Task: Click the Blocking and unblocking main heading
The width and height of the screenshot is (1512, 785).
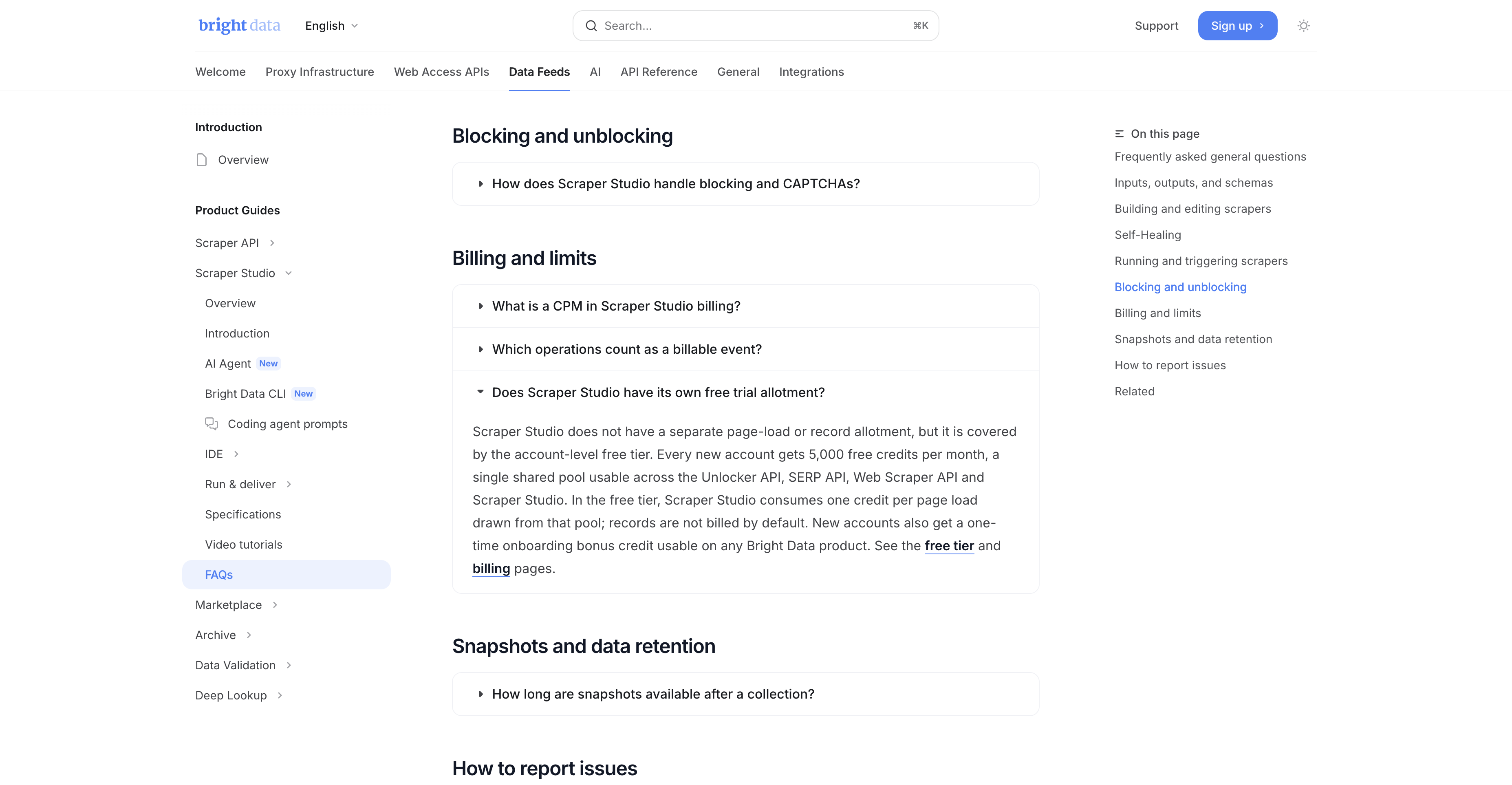Action: coord(562,136)
